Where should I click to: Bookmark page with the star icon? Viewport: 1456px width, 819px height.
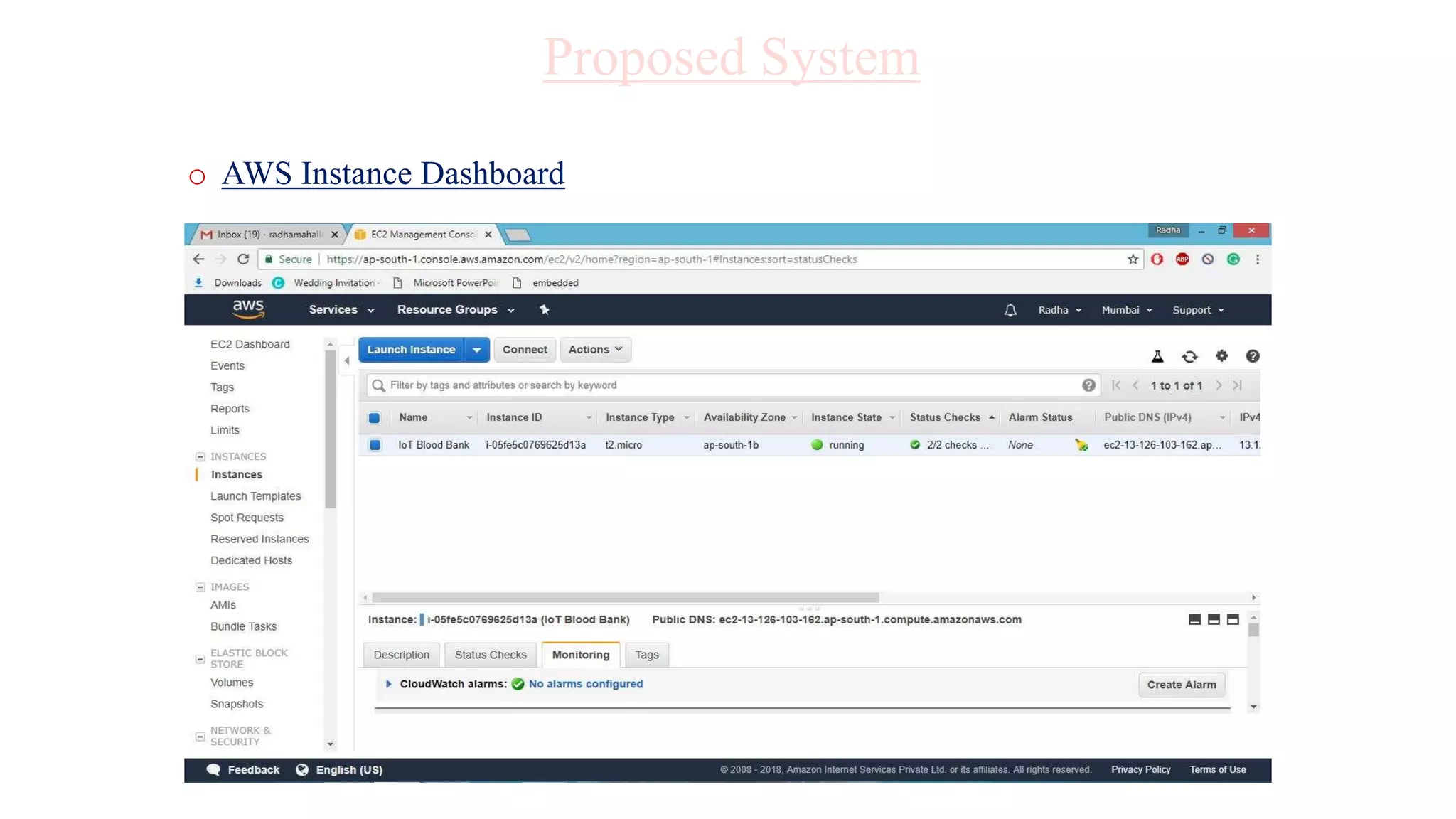(1133, 259)
